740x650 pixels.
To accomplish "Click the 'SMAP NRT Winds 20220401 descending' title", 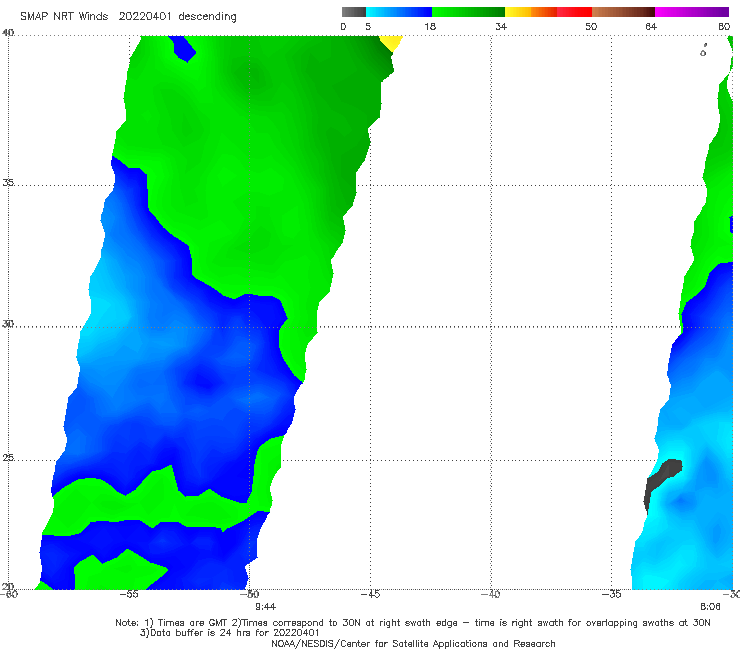I will tap(128, 16).
